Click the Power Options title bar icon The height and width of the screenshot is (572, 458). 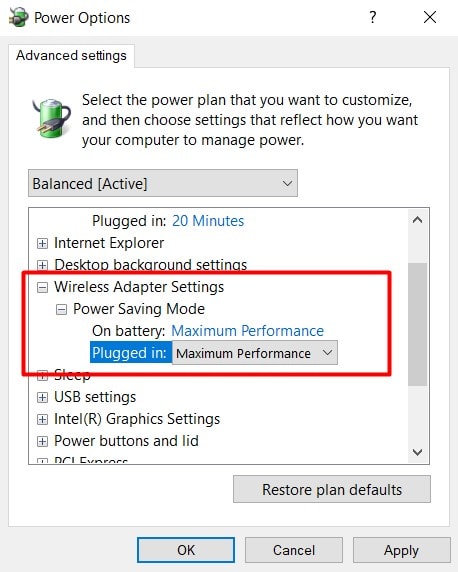pos(18,17)
